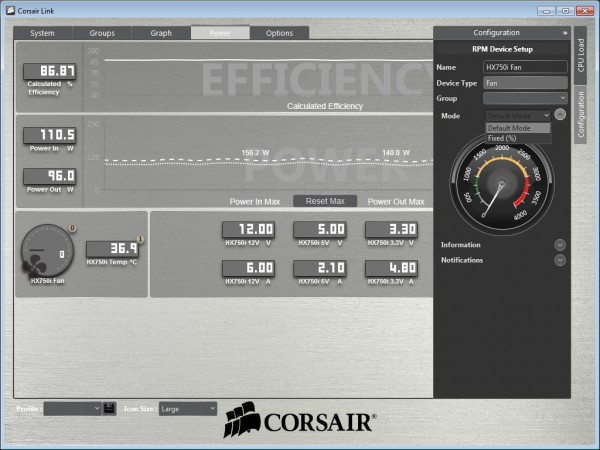
Task: Go to the Options tab
Action: tap(279, 33)
